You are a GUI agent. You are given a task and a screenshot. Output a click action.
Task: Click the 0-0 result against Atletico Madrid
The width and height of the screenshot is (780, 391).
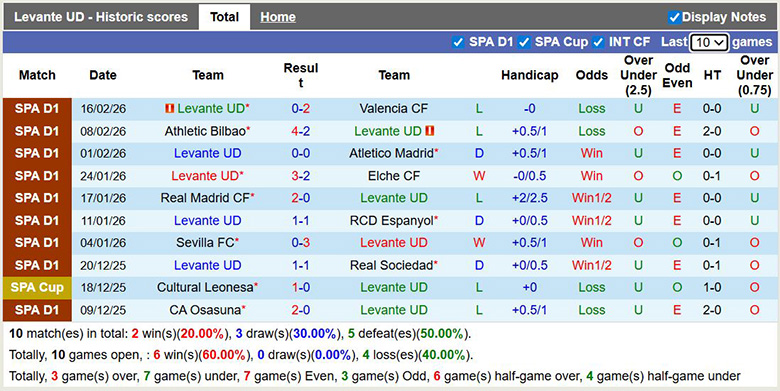pyautogui.click(x=300, y=153)
